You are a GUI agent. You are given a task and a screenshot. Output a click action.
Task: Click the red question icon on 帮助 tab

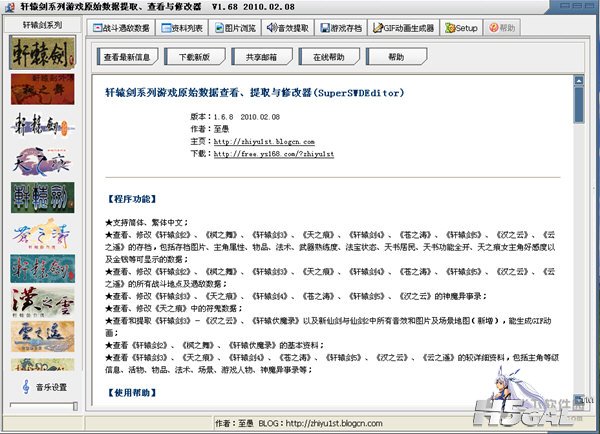(494, 28)
